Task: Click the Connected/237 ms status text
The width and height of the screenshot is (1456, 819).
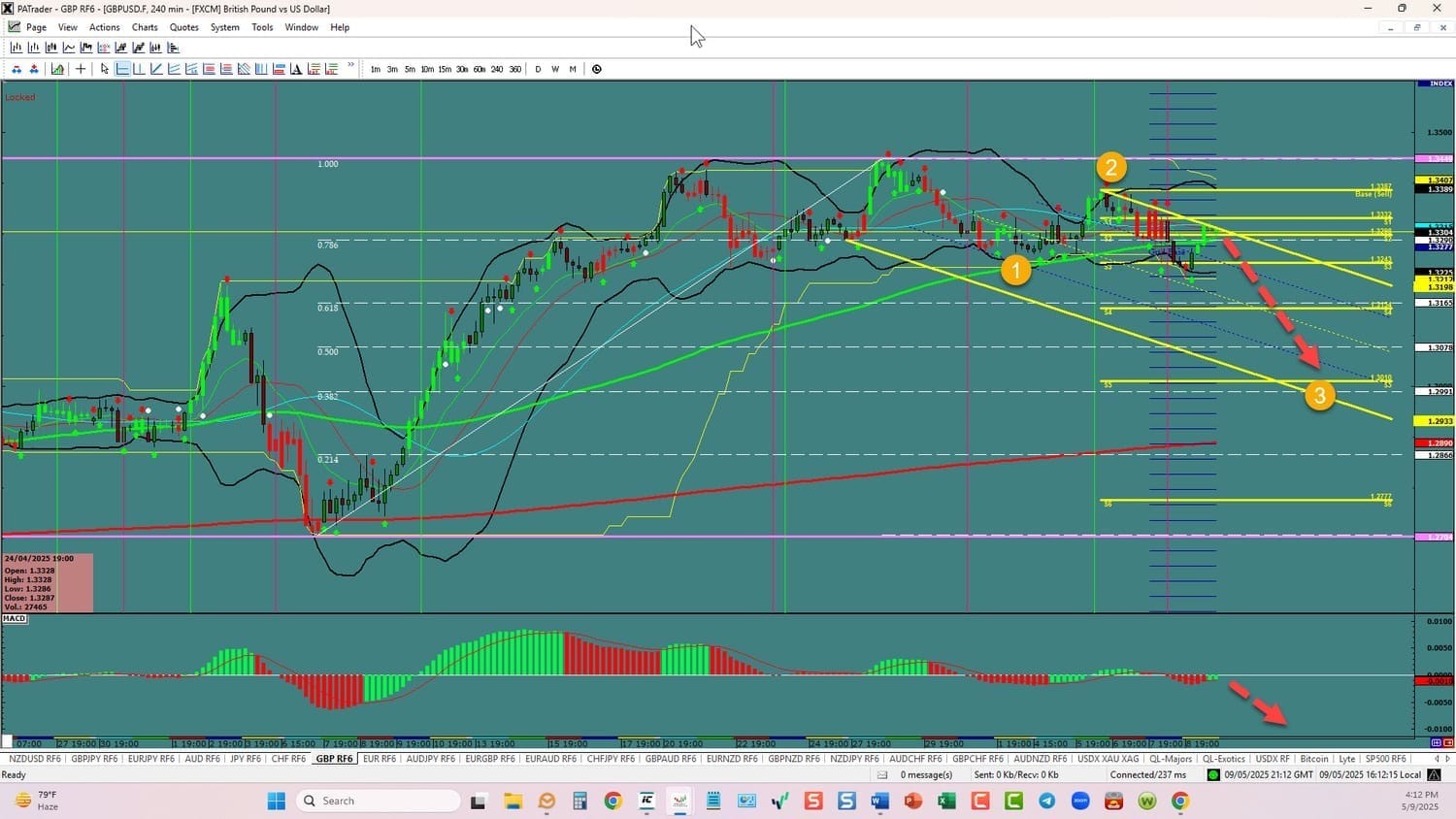Action: (x=1148, y=774)
